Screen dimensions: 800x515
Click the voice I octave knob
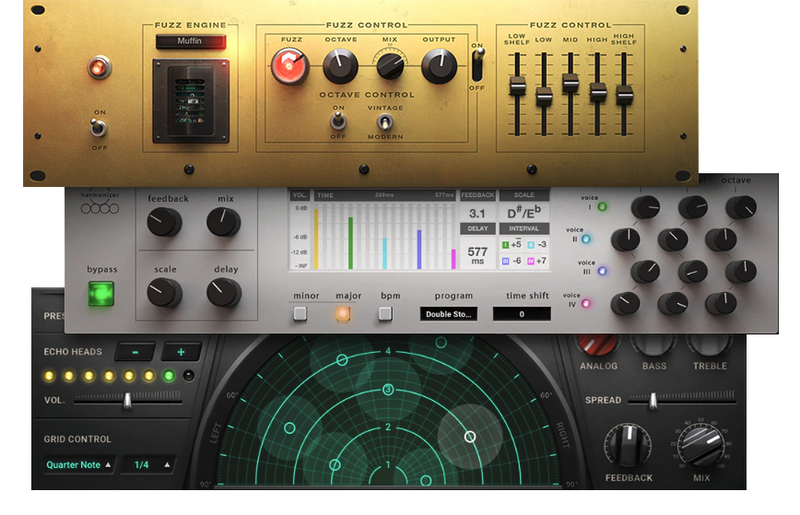(741, 207)
